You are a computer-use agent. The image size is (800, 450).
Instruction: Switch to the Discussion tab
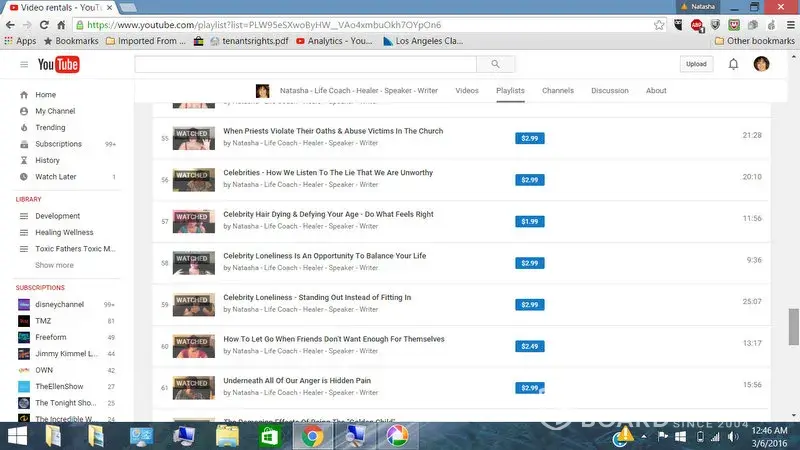click(609, 91)
